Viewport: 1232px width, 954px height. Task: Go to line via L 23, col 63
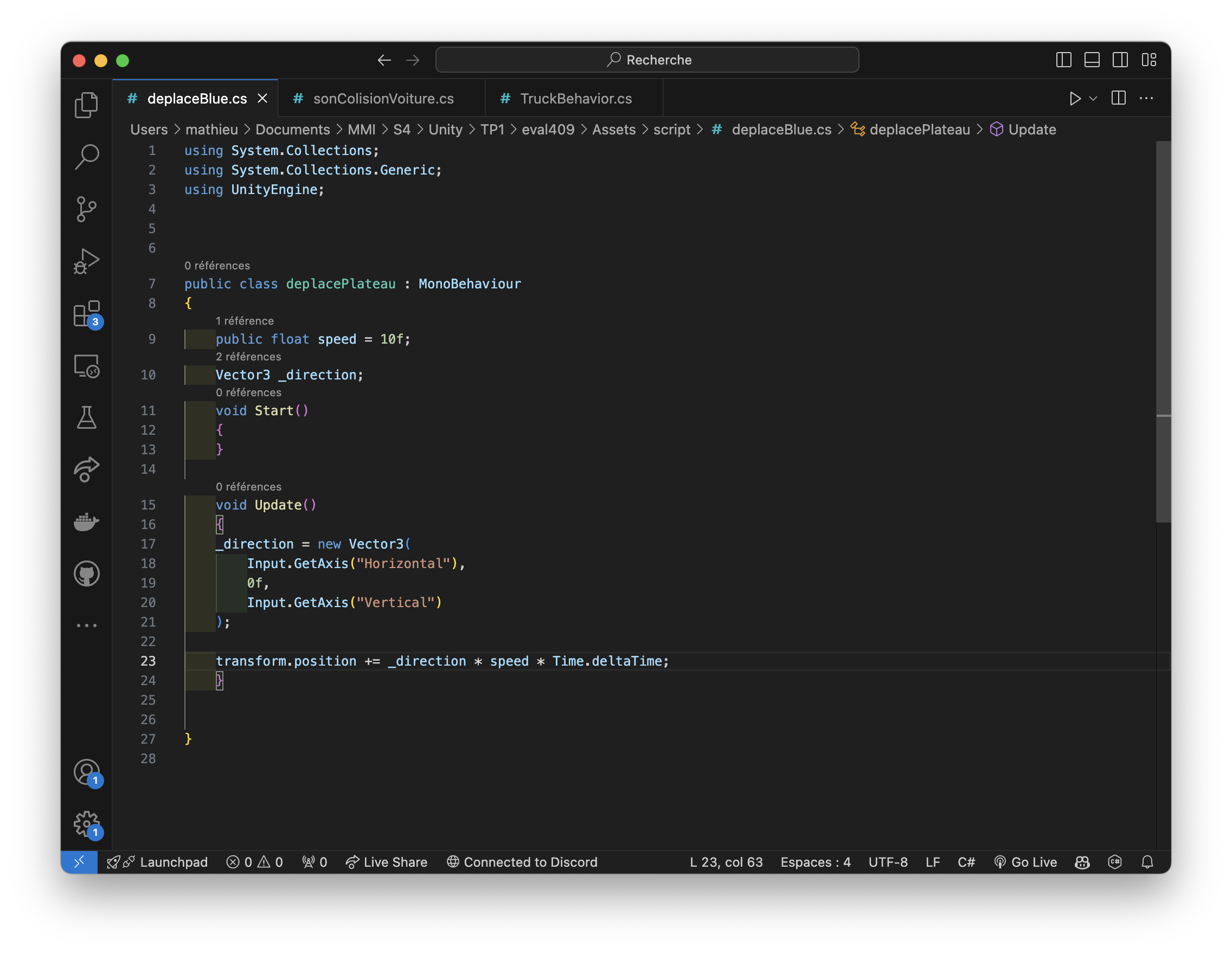(x=726, y=862)
